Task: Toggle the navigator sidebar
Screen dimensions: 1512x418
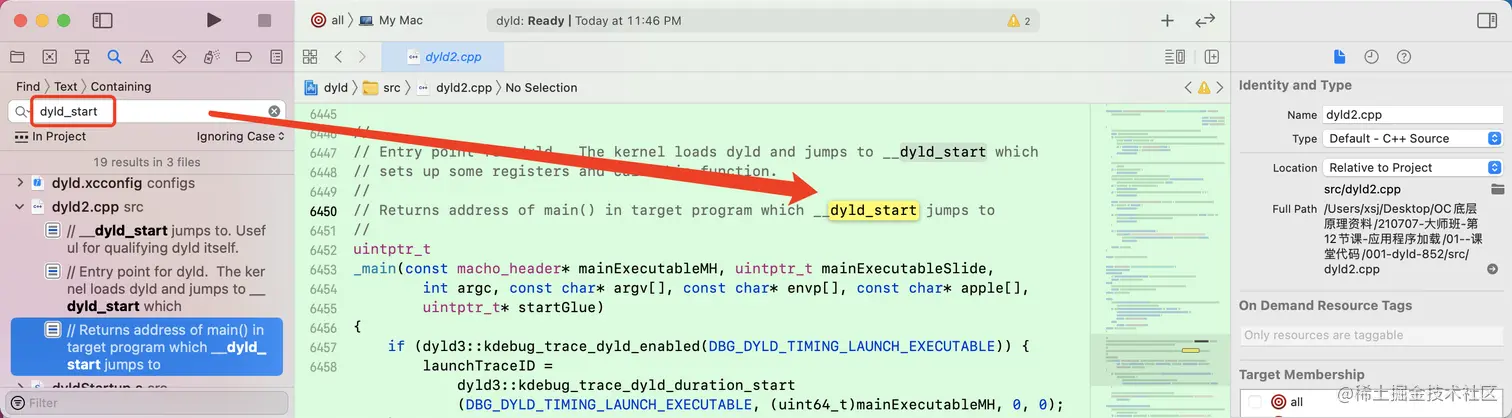Action: click(102, 20)
